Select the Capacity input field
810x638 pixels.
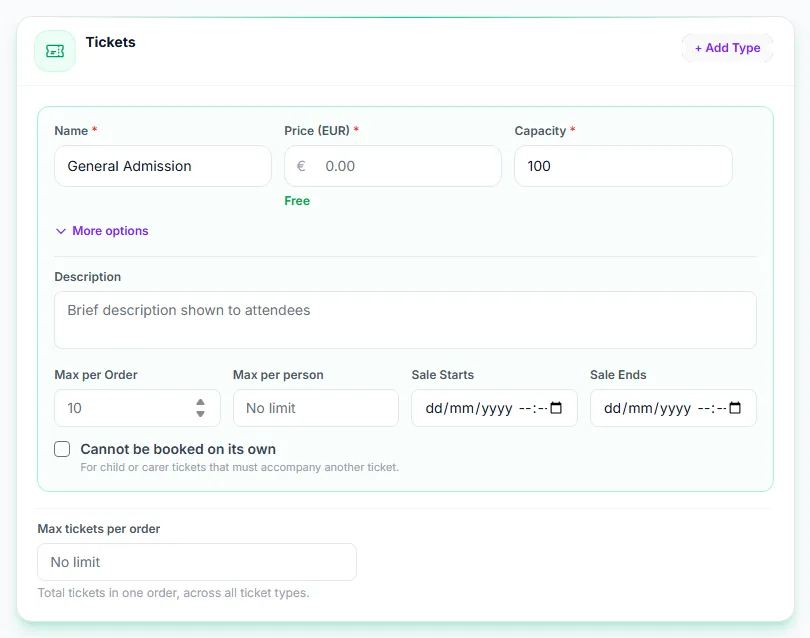[623, 166]
